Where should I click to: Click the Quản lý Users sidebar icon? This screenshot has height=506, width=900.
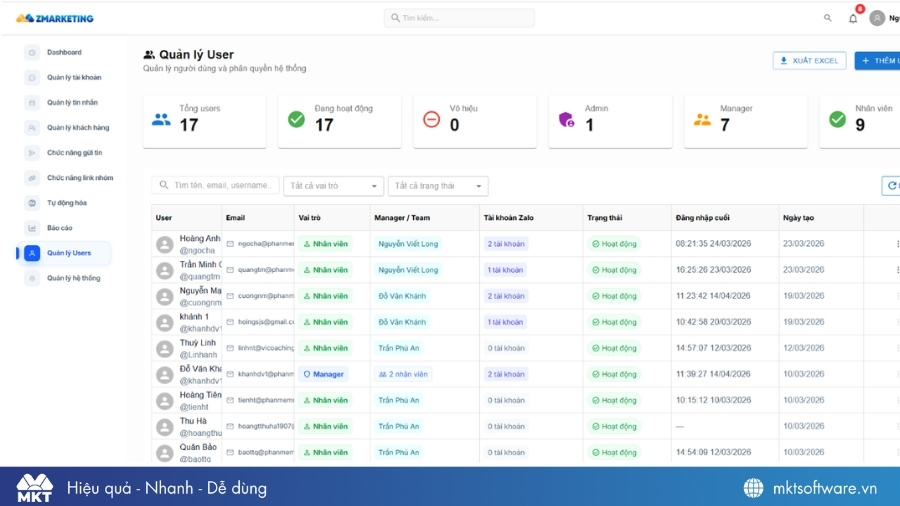[x=32, y=253]
